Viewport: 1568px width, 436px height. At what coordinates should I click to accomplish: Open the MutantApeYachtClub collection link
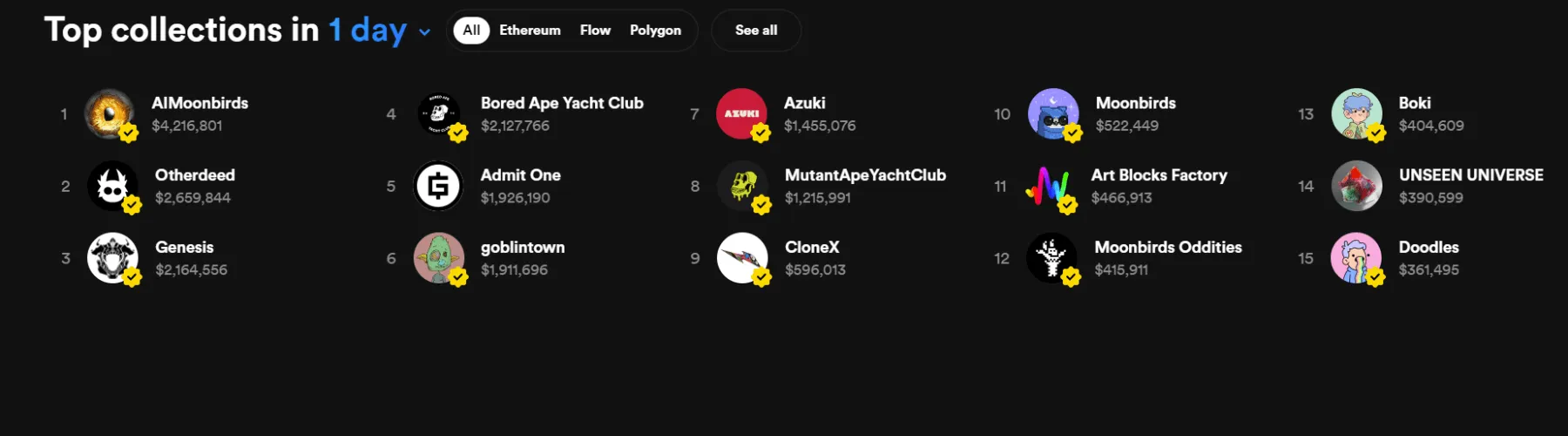[x=864, y=175]
